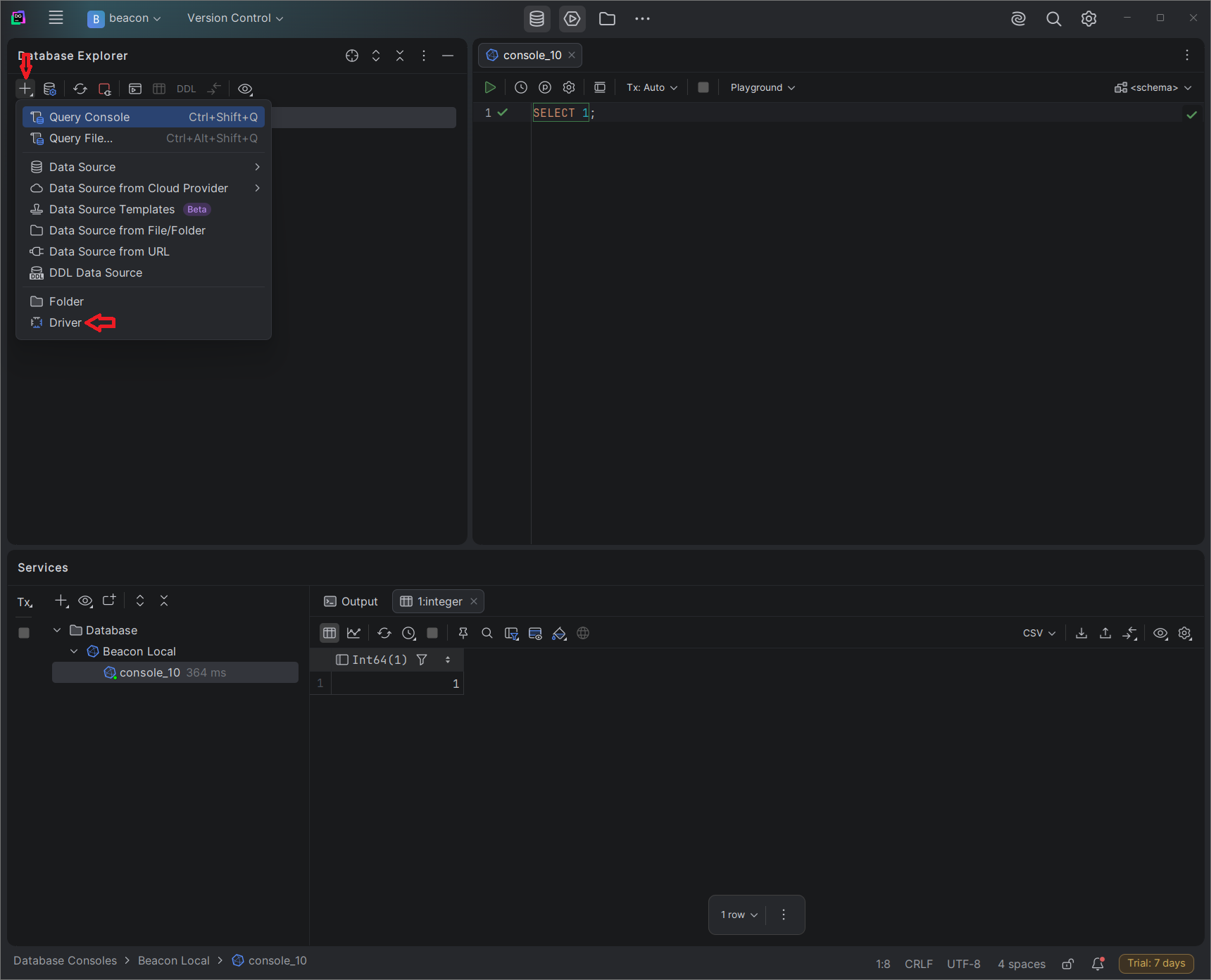Click the Explain Plan icon
The width and height of the screenshot is (1211, 980).
click(x=545, y=87)
